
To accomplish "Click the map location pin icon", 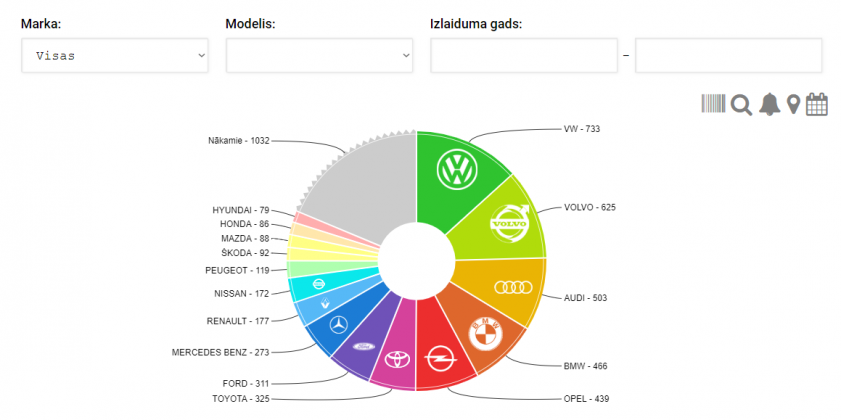I will coord(794,104).
